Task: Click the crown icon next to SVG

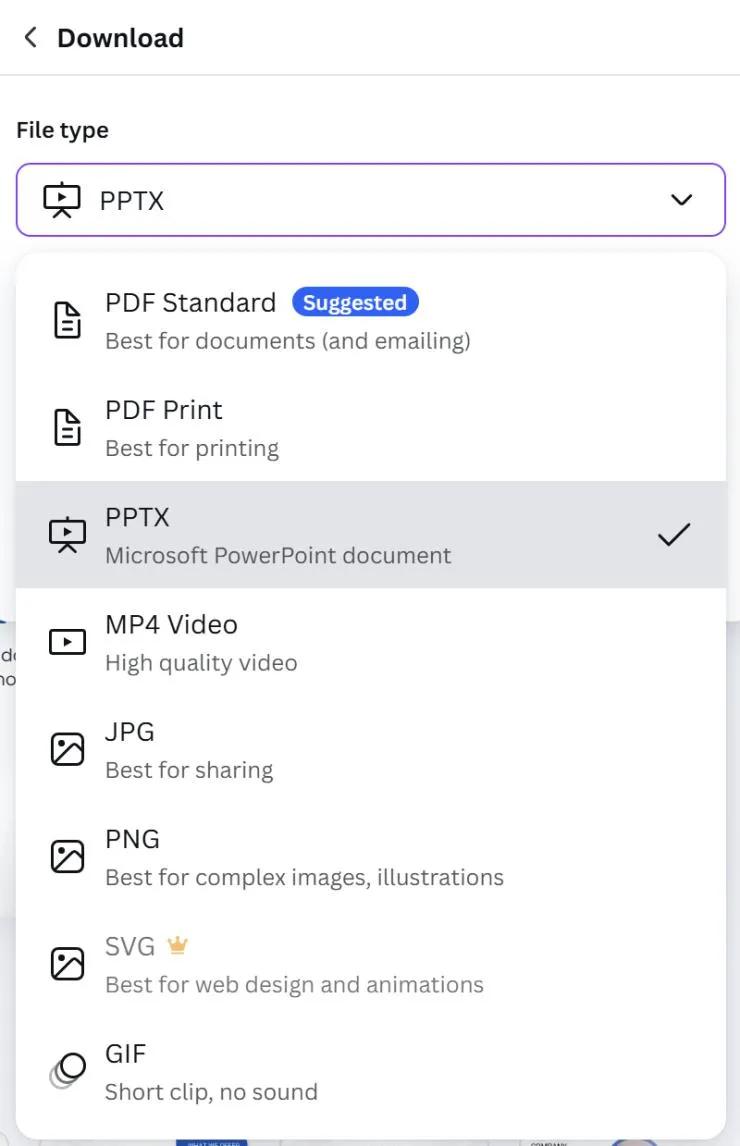Action: tap(177, 945)
